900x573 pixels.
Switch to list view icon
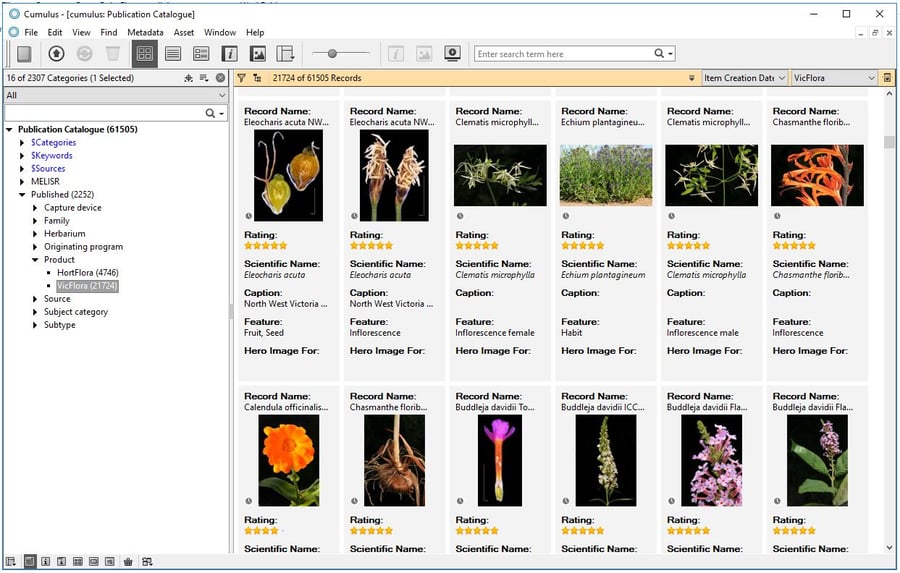click(173, 54)
